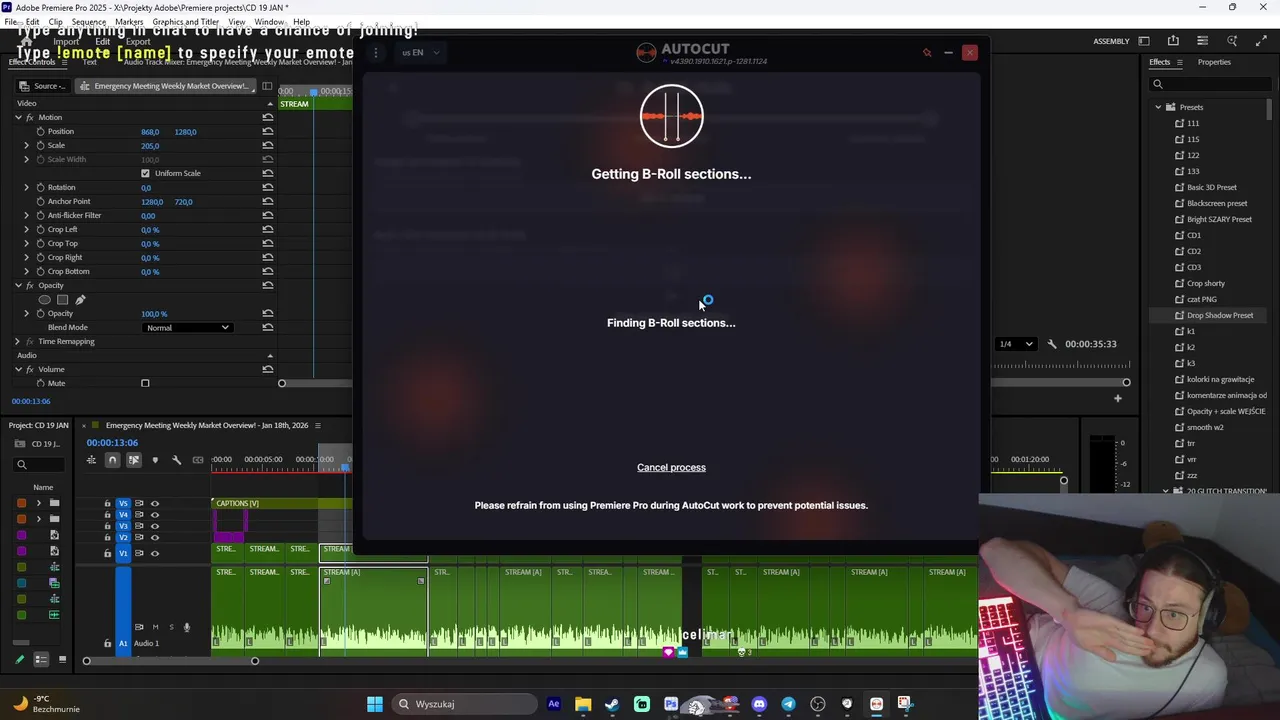This screenshot has width=1280, height=720.
Task: Select free draw bezier pen mask tool
Action: [80, 299]
